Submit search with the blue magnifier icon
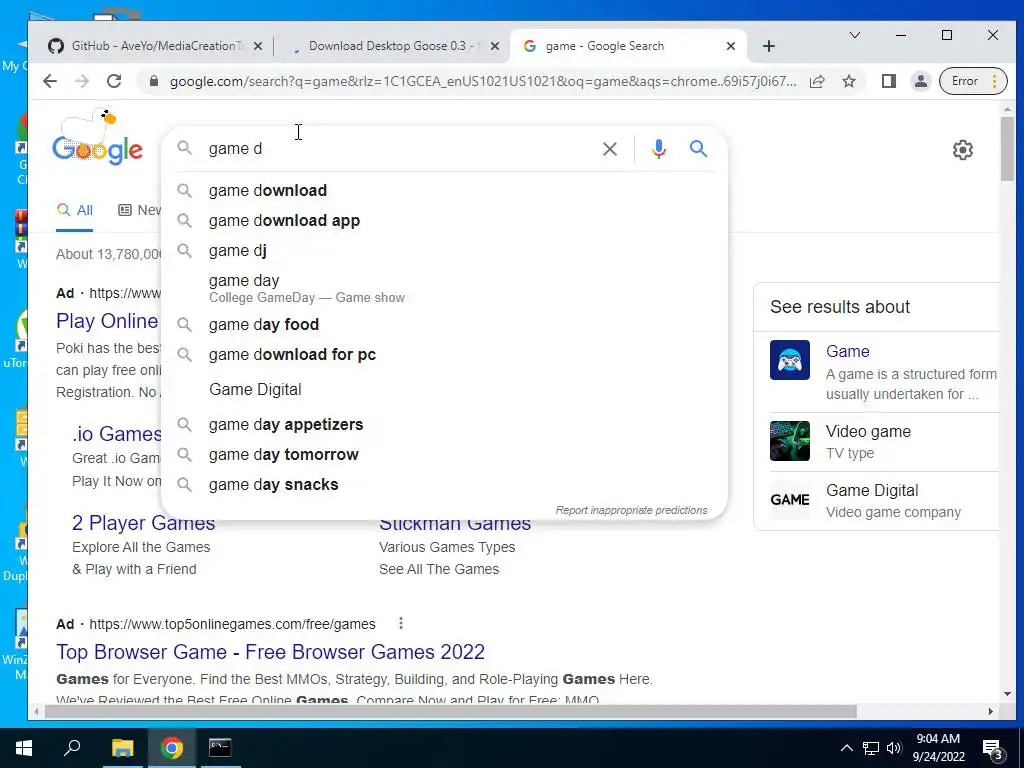This screenshot has width=1024, height=768. (x=698, y=149)
